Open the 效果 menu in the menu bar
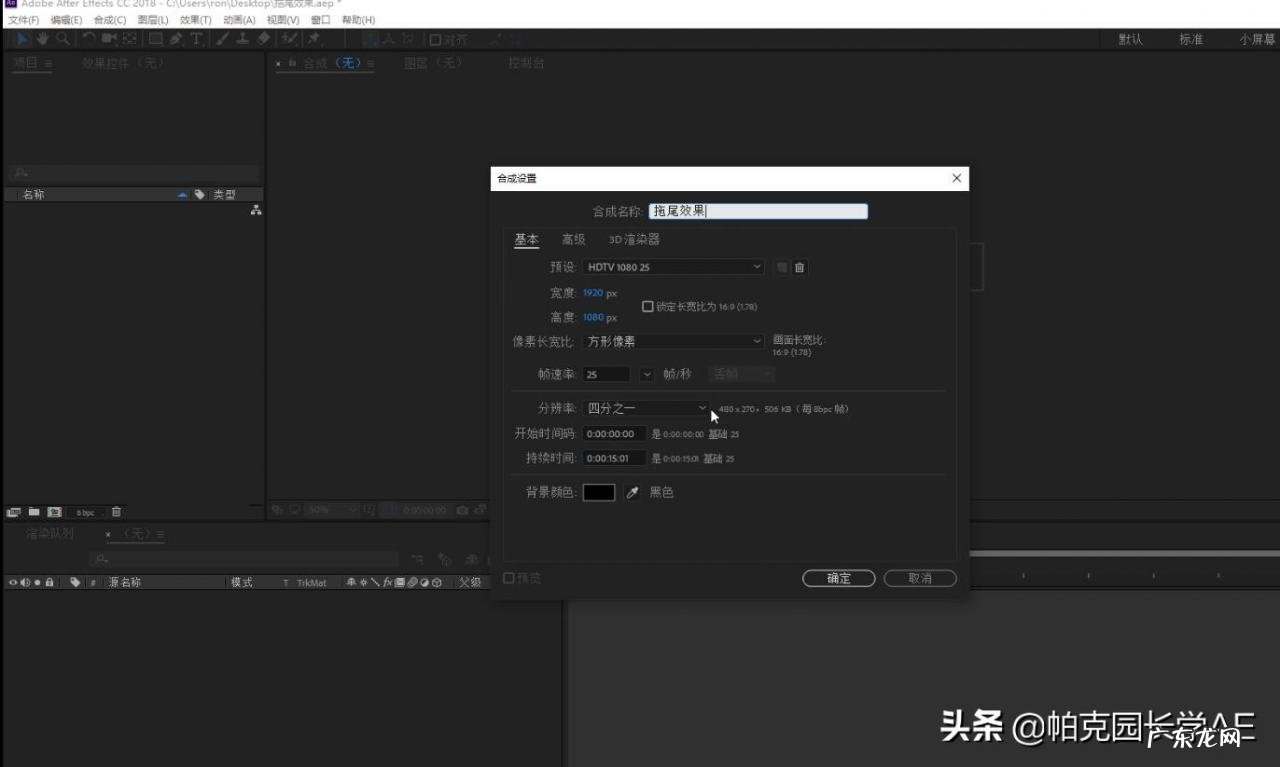 pos(197,19)
